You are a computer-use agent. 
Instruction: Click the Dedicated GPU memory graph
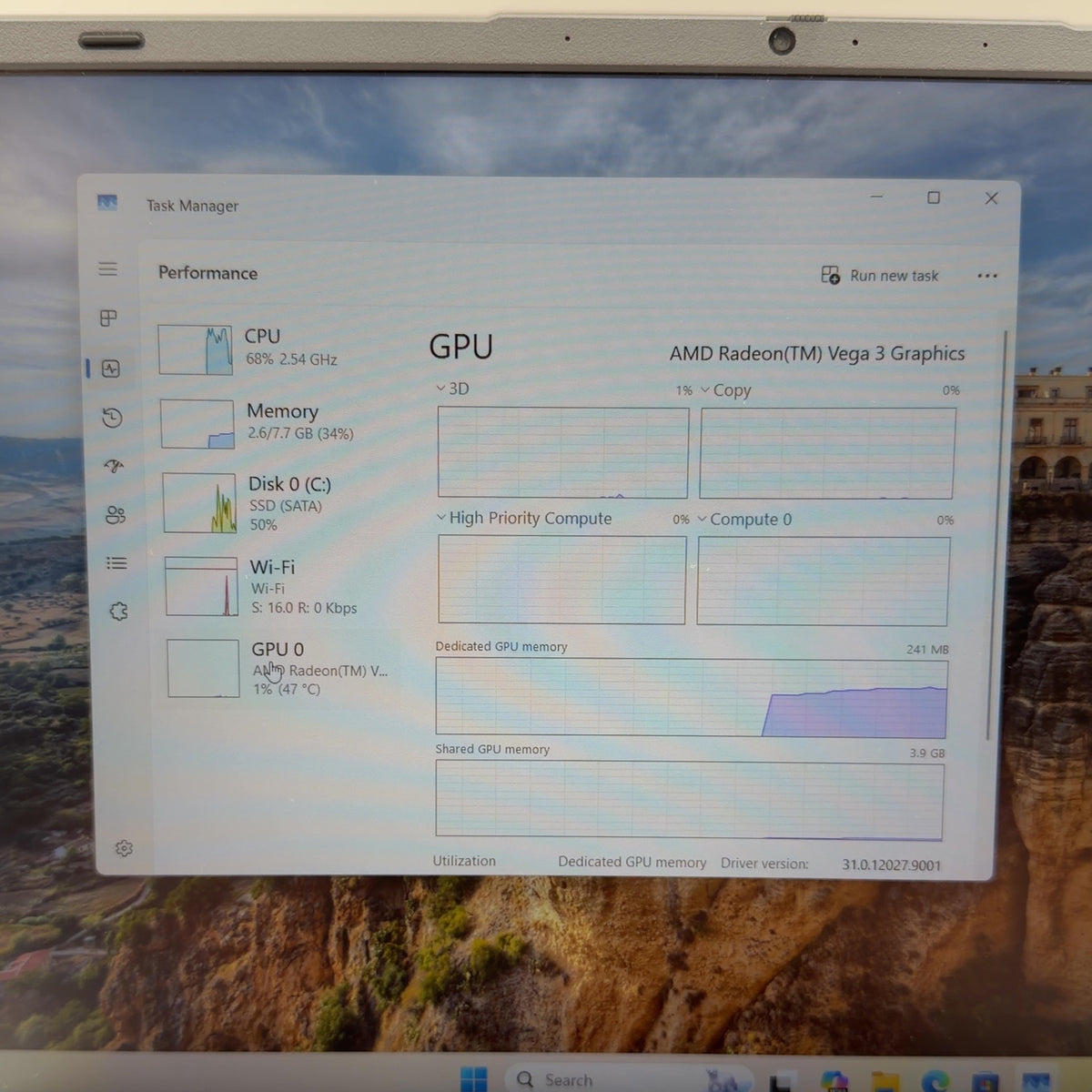coord(692,697)
